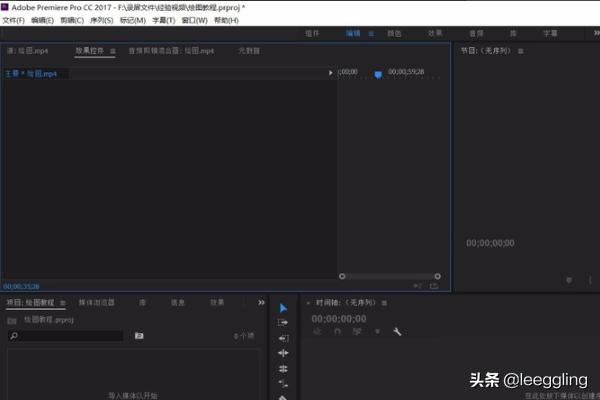Open the 效果控件 panel menu

tap(112, 51)
